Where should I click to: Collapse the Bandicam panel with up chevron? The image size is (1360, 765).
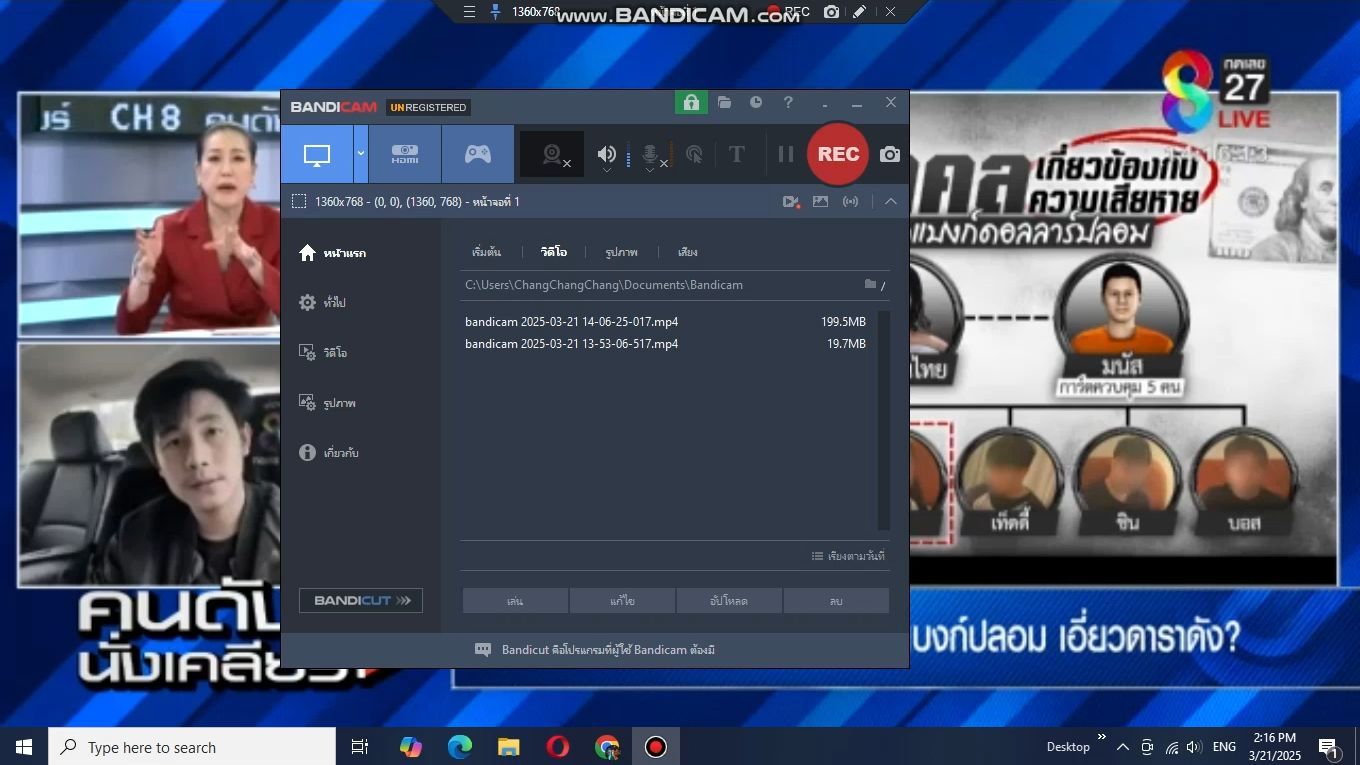point(890,201)
